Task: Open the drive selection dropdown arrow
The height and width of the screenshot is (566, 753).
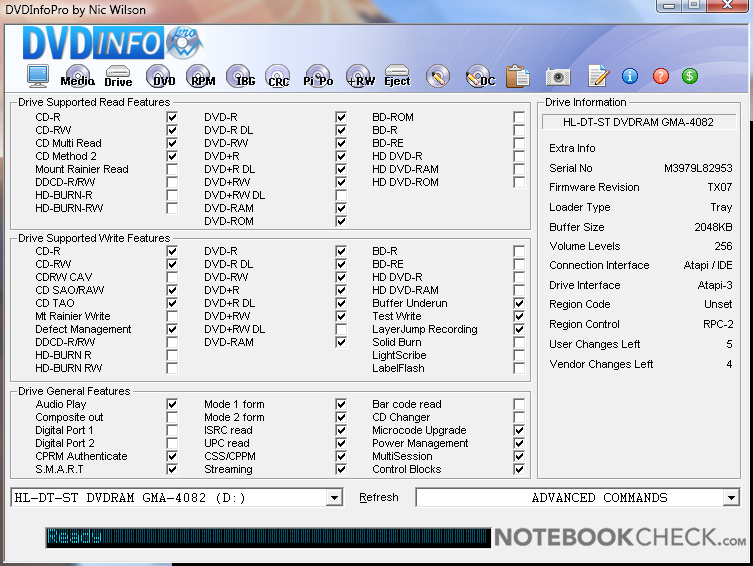Action: pyautogui.click(x=334, y=497)
